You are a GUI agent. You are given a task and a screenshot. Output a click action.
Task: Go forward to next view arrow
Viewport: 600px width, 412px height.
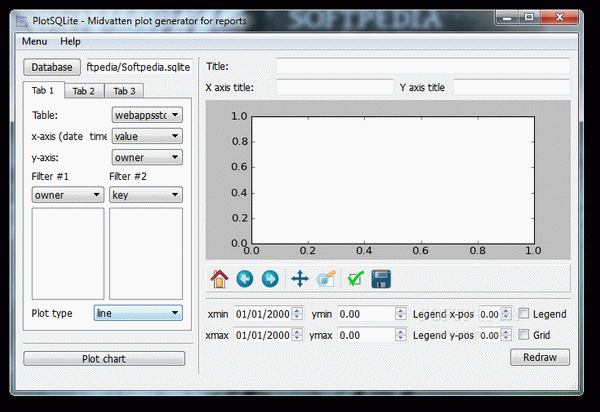pos(270,279)
